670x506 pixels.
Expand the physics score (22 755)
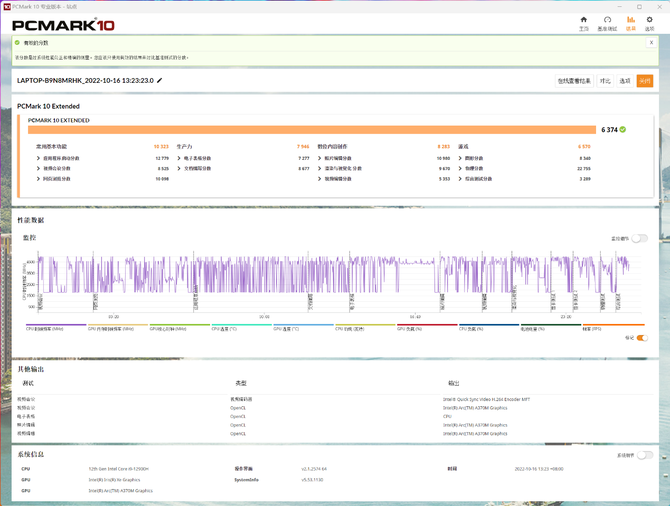point(460,168)
